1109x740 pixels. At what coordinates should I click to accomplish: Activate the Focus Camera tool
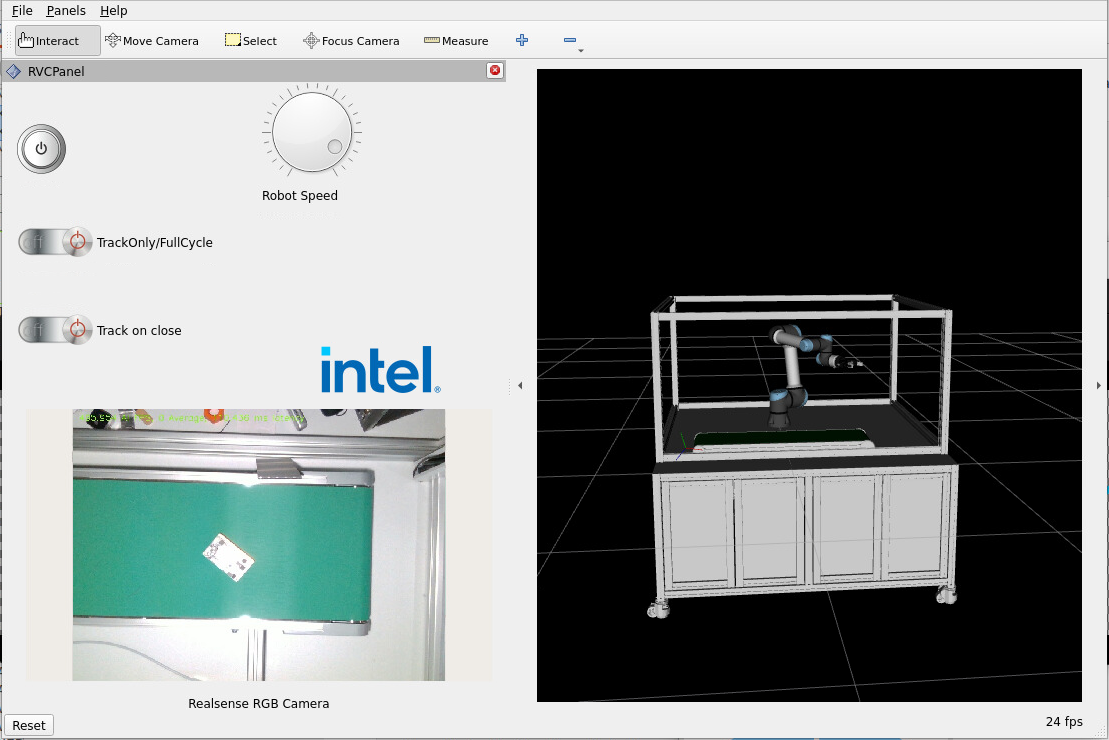(351, 40)
